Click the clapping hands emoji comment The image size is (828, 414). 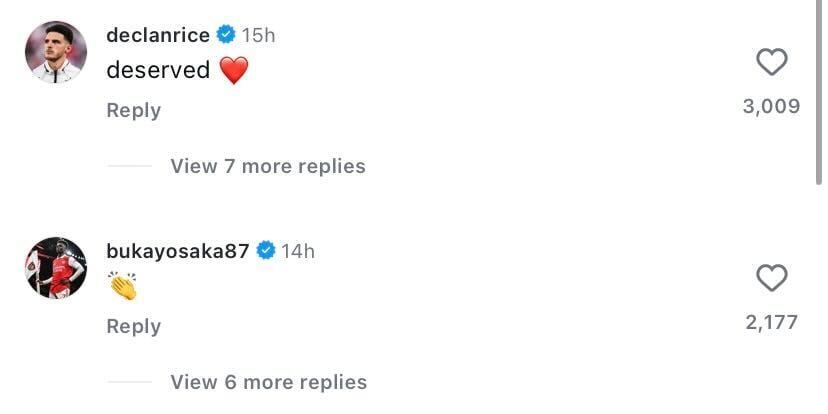[x=123, y=287]
